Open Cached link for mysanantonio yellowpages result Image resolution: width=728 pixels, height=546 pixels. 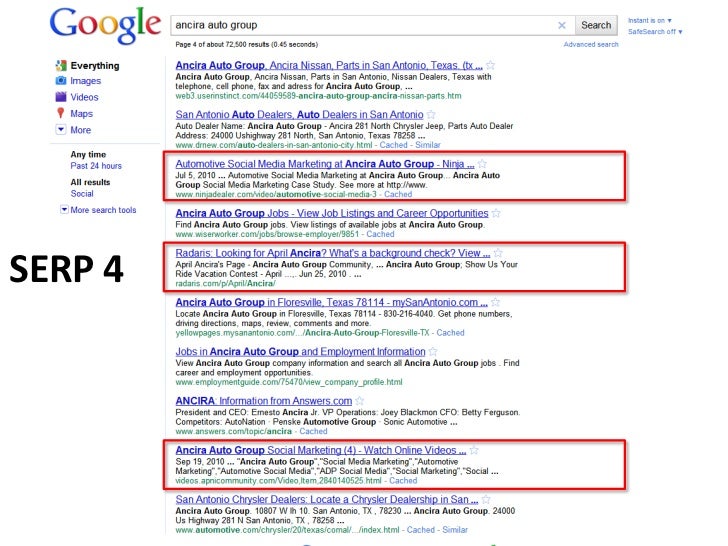(450, 332)
